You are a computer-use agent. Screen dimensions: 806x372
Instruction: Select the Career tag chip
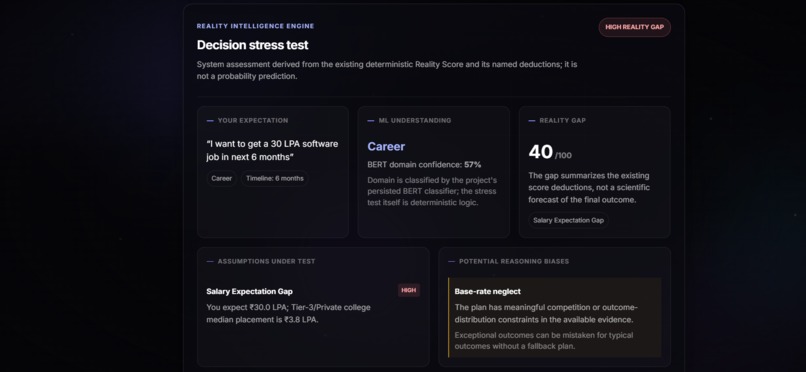[x=222, y=179]
